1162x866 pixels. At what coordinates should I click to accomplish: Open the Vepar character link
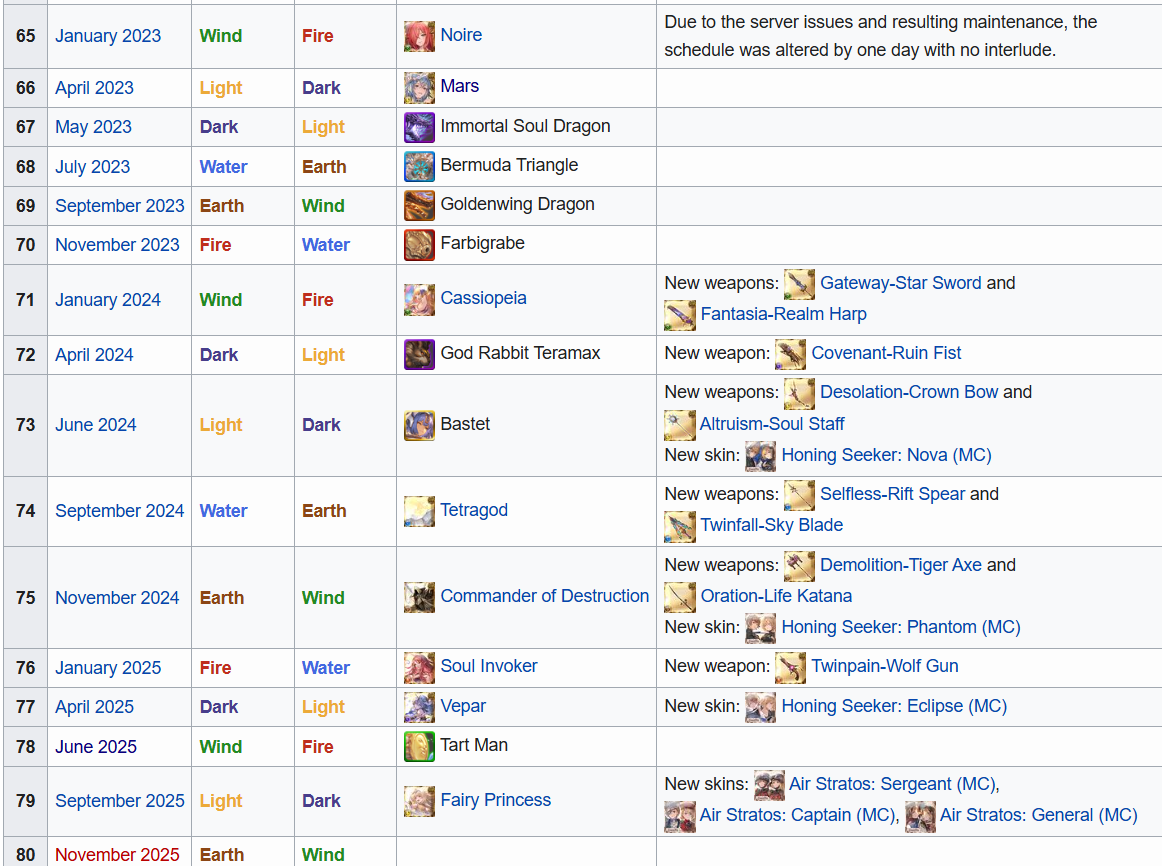click(x=463, y=706)
